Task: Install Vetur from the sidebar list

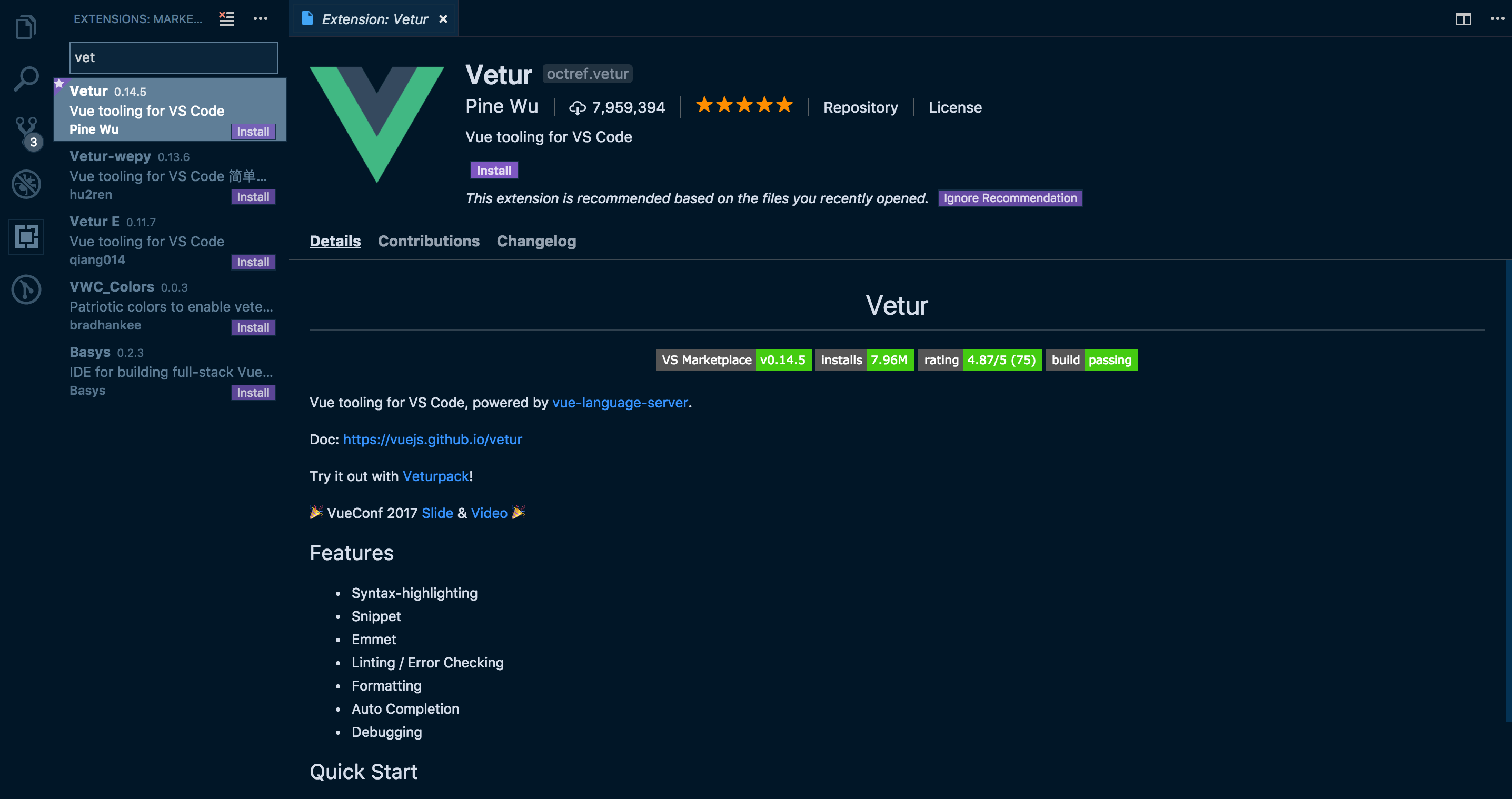Action: pos(253,132)
